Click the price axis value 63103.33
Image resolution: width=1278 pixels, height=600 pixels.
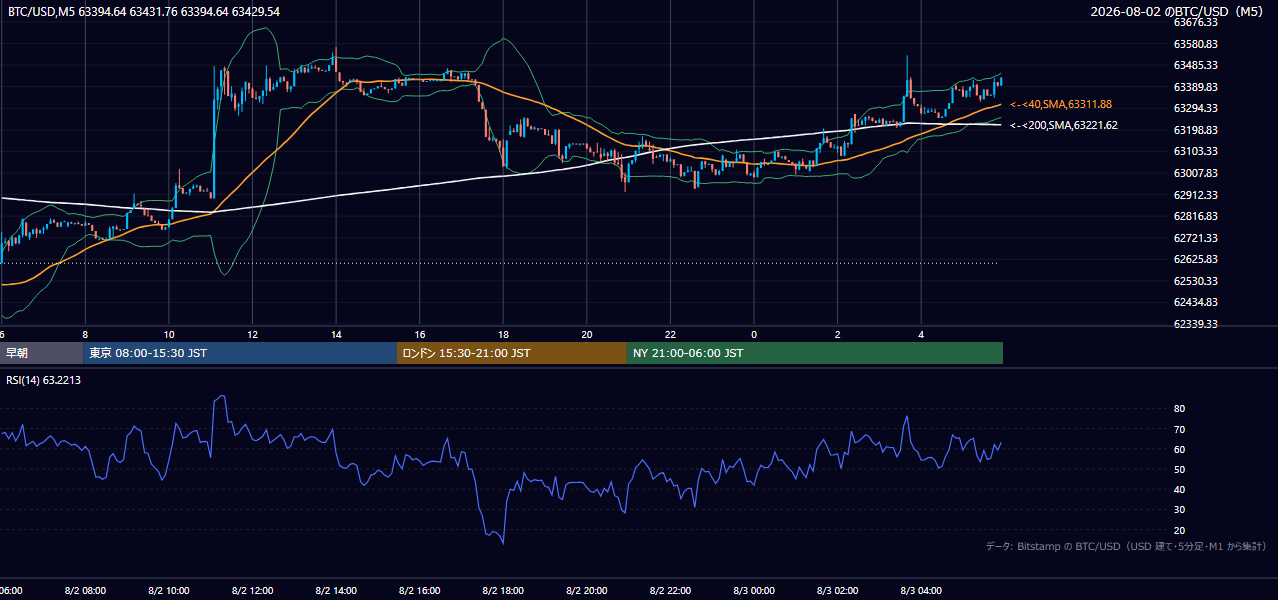(x=1195, y=151)
